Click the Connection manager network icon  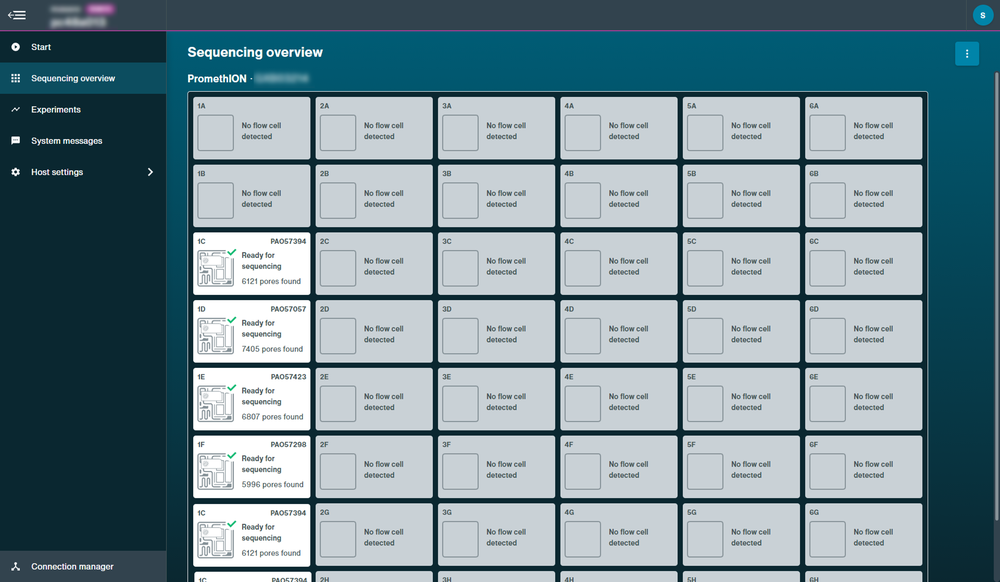pyautogui.click(x=15, y=567)
